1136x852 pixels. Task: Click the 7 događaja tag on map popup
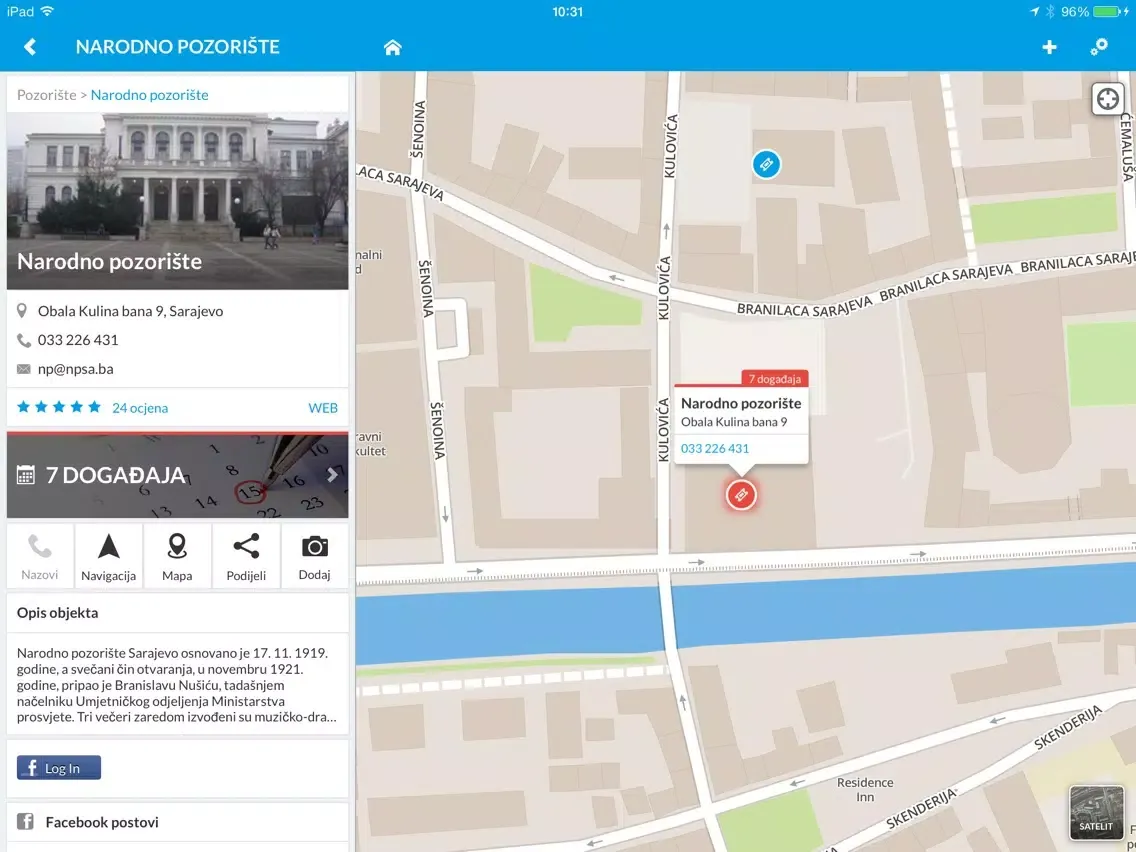pyautogui.click(x=774, y=379)
